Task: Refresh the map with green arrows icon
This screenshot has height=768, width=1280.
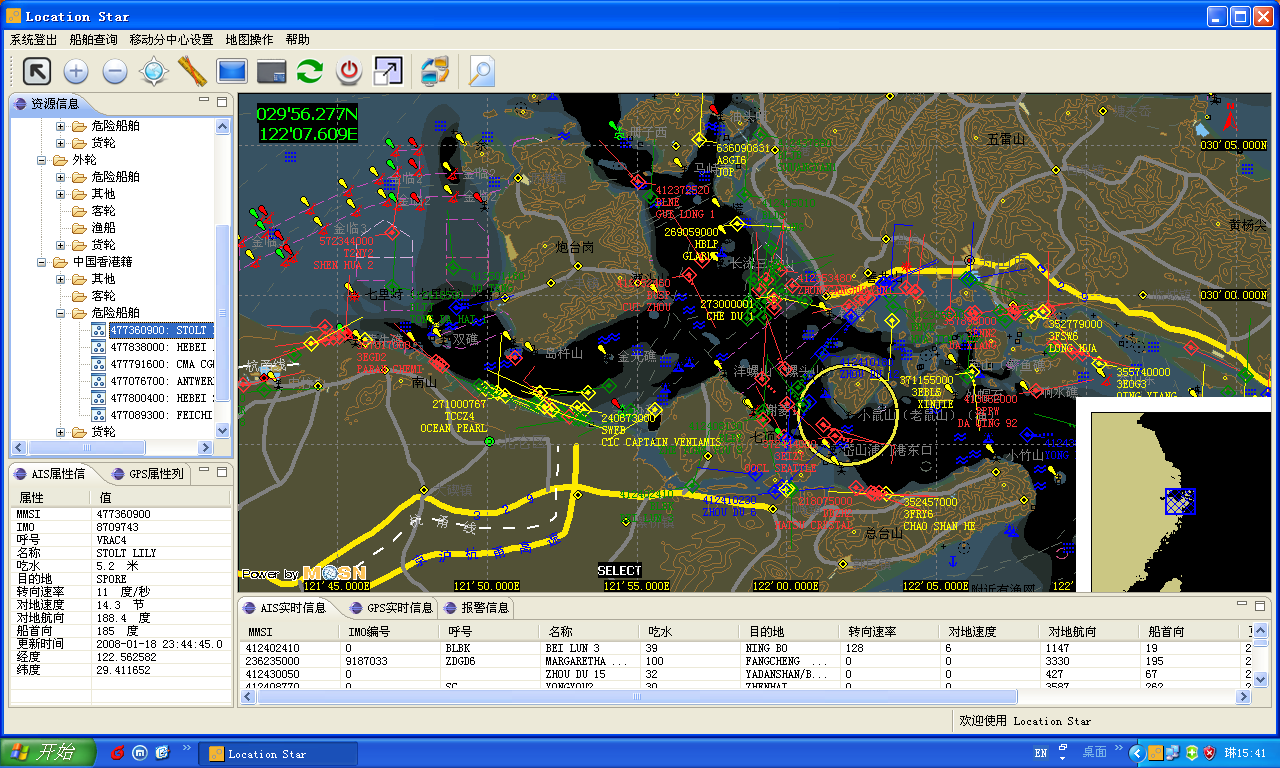Action: coord(310,71)
